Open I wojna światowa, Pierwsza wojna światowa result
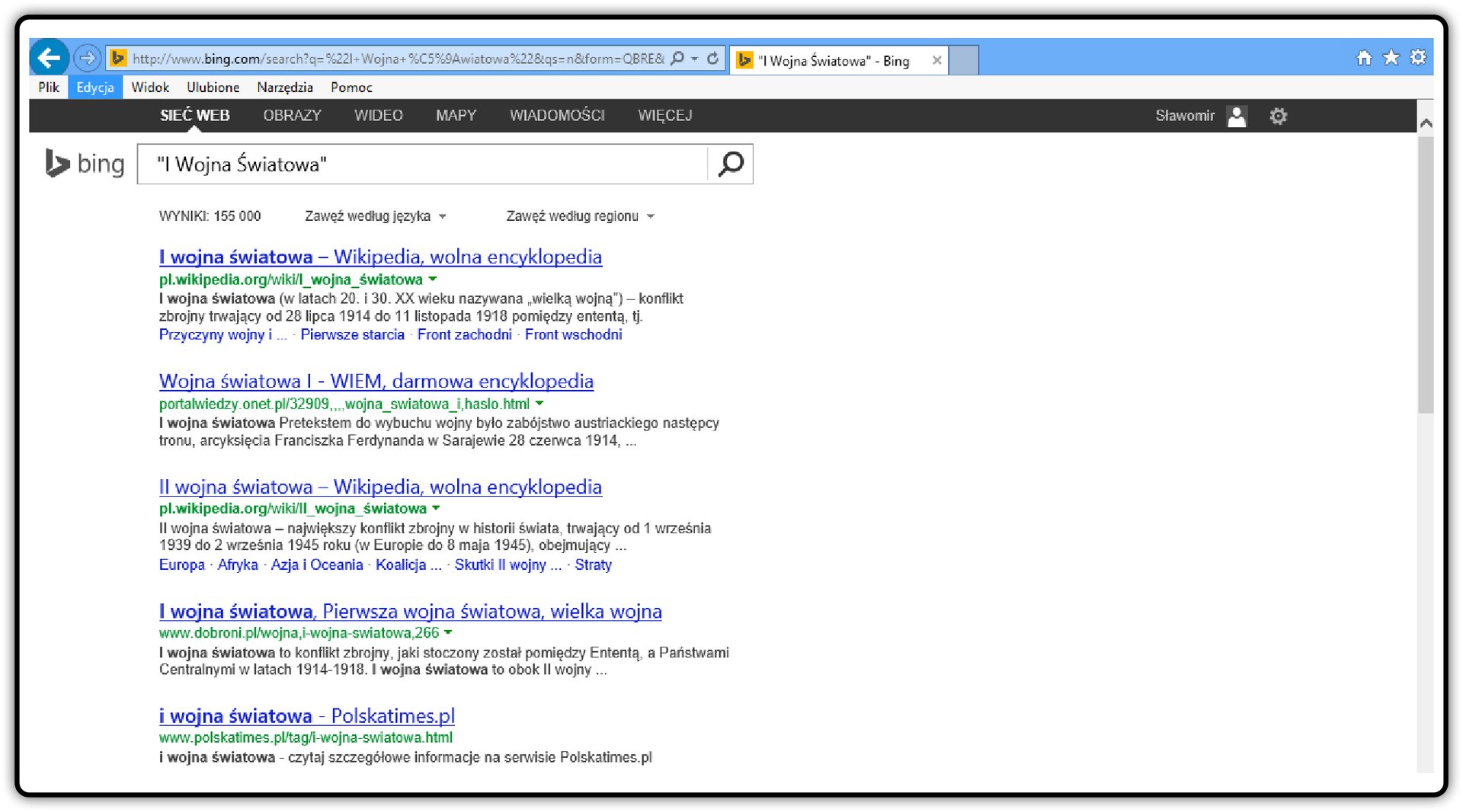 click(410, 611)
